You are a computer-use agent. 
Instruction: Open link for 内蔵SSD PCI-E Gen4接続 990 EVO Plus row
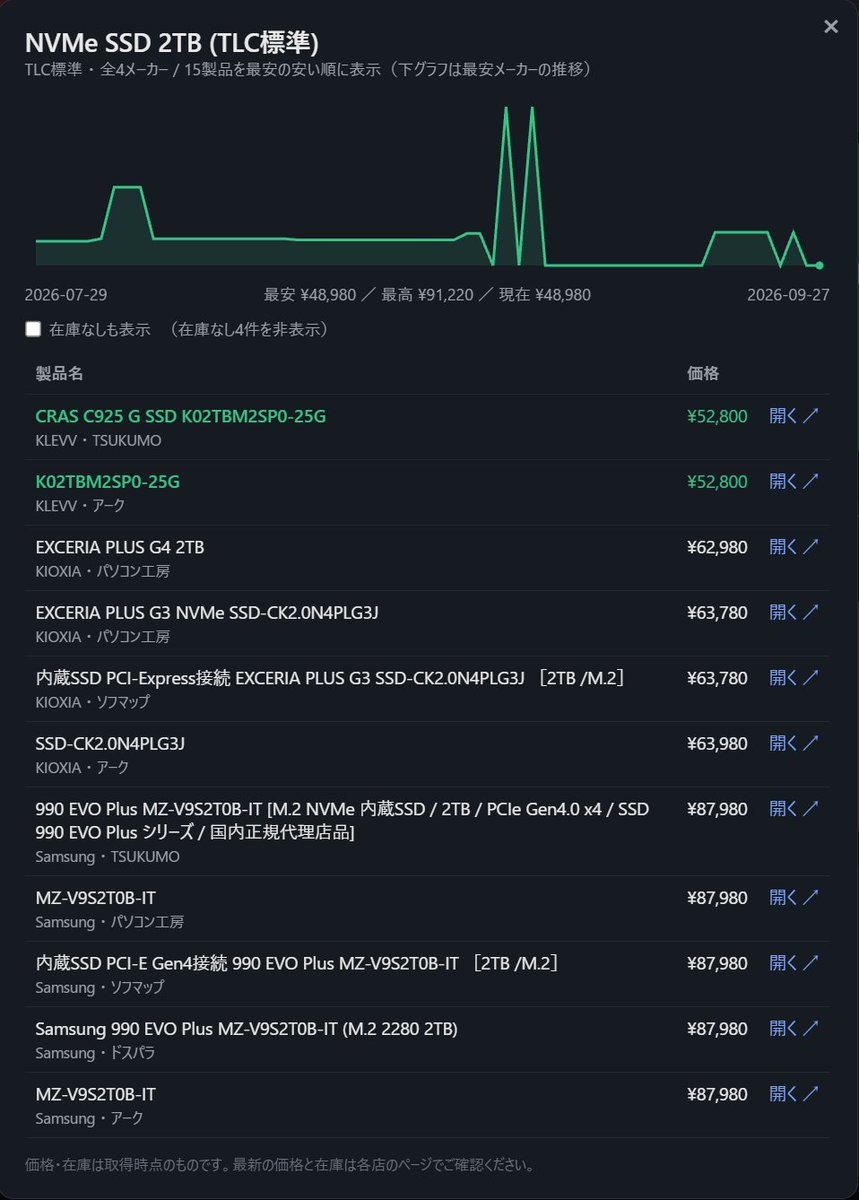(x=794, y=964)
